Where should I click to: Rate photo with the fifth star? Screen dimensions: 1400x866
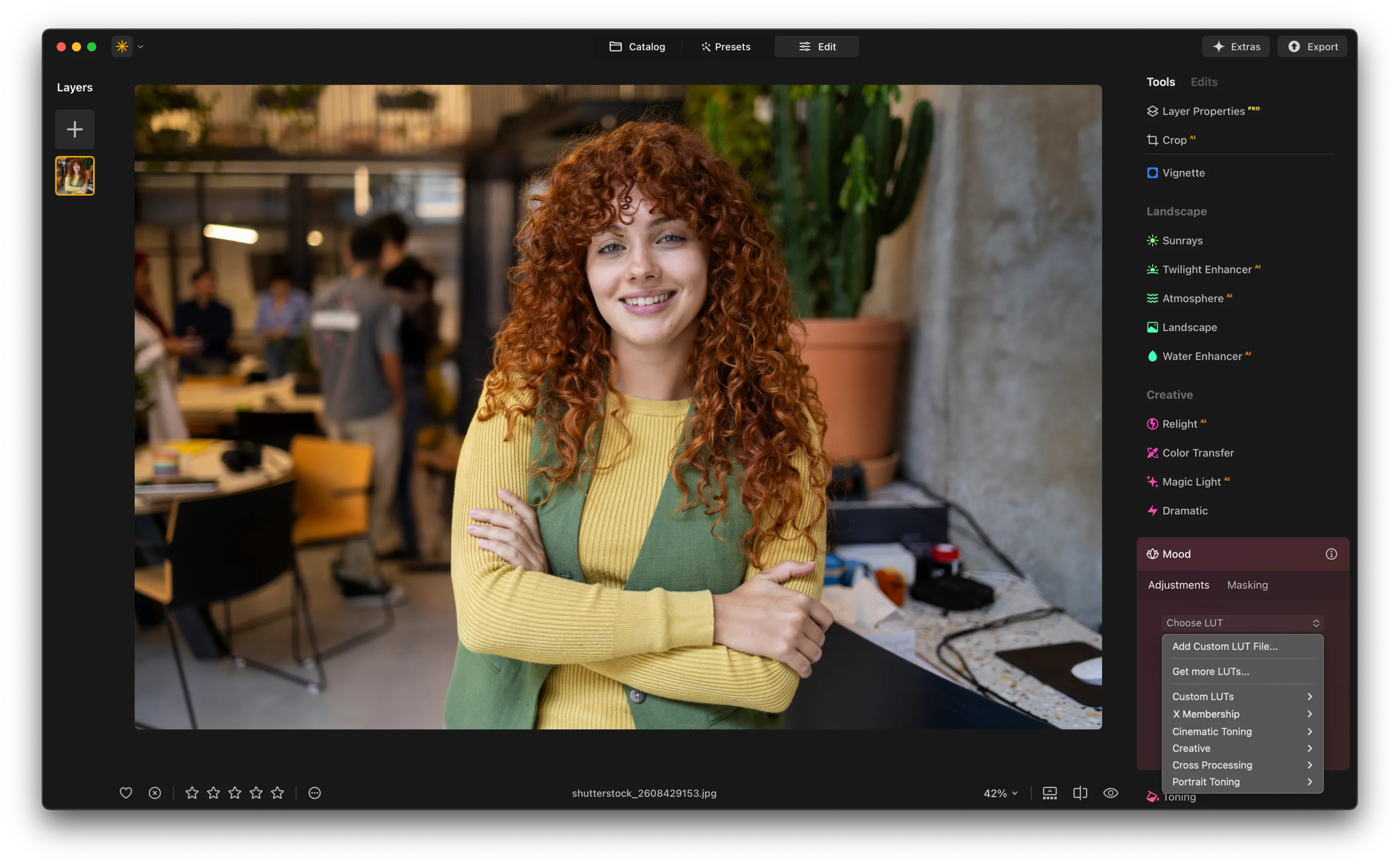click(277, 793)
